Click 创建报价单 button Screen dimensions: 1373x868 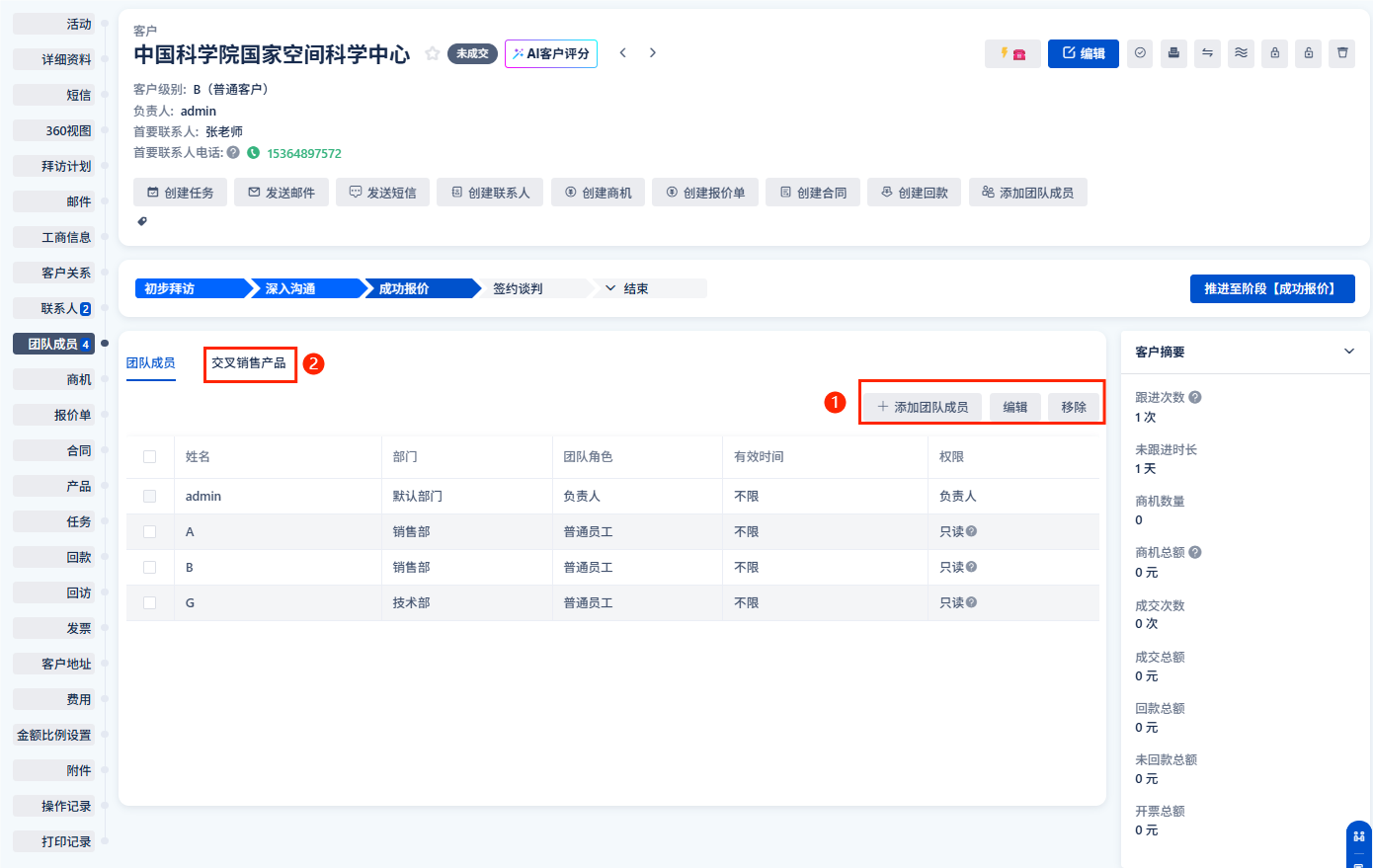click(x=706, y=193)
